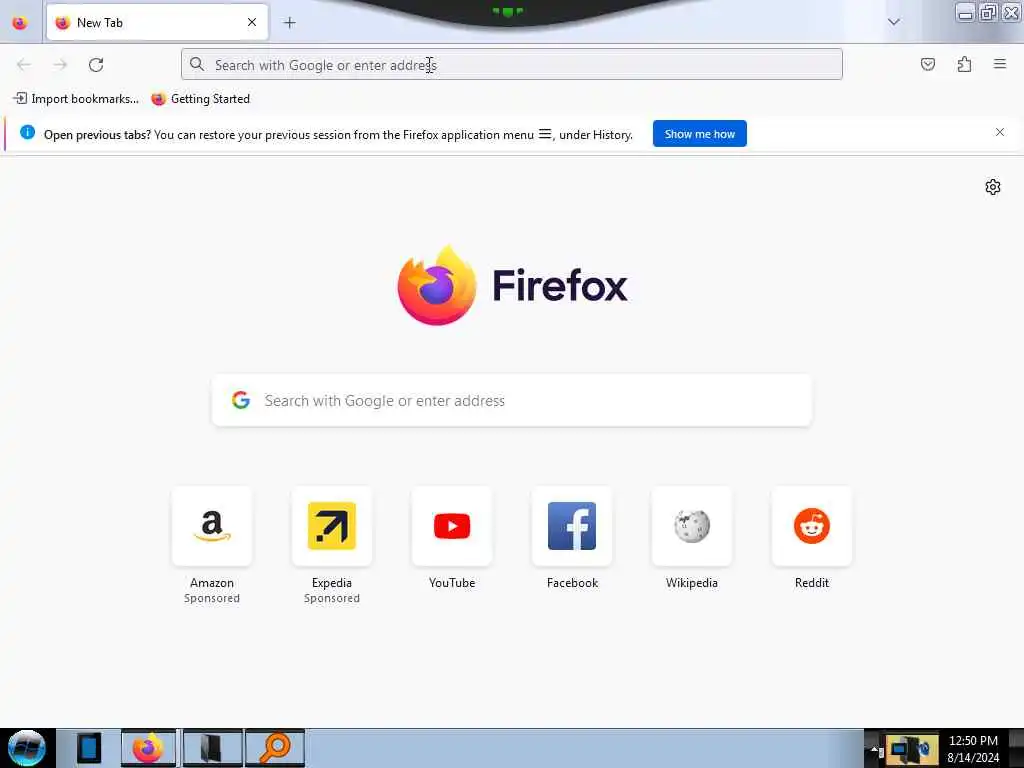Open Import bookmarks bookmark item

coord(76,99)
